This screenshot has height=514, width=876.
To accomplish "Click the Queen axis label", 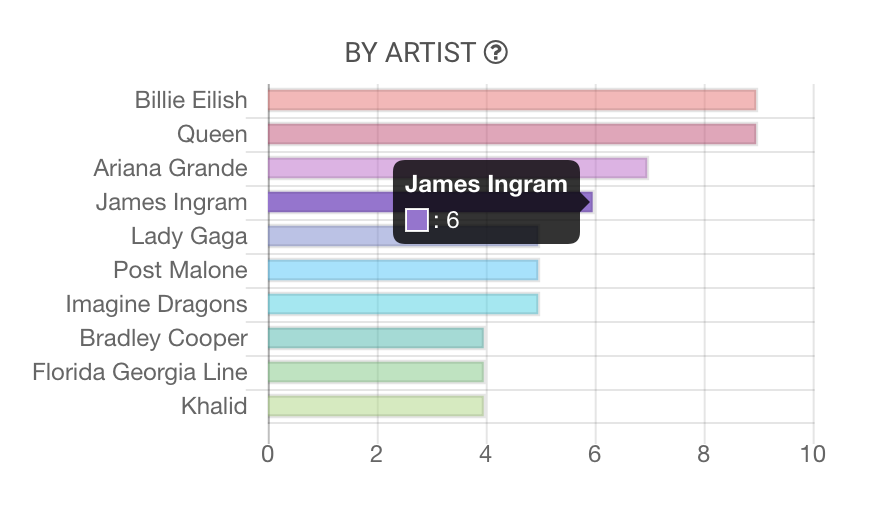I will tap(211, 134).
